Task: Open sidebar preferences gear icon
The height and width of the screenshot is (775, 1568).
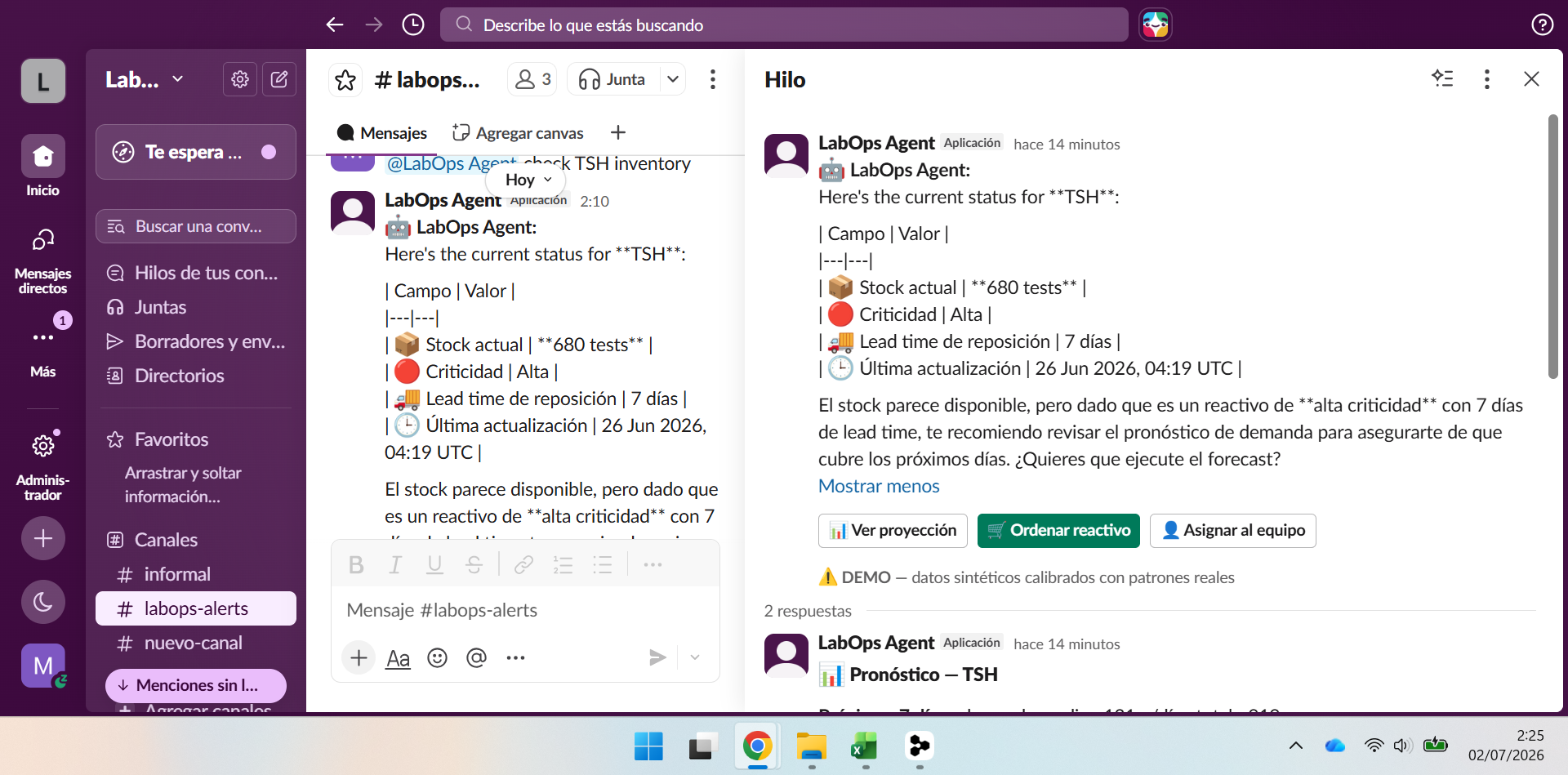Action: pyautogui.click(x=240, y=79)
